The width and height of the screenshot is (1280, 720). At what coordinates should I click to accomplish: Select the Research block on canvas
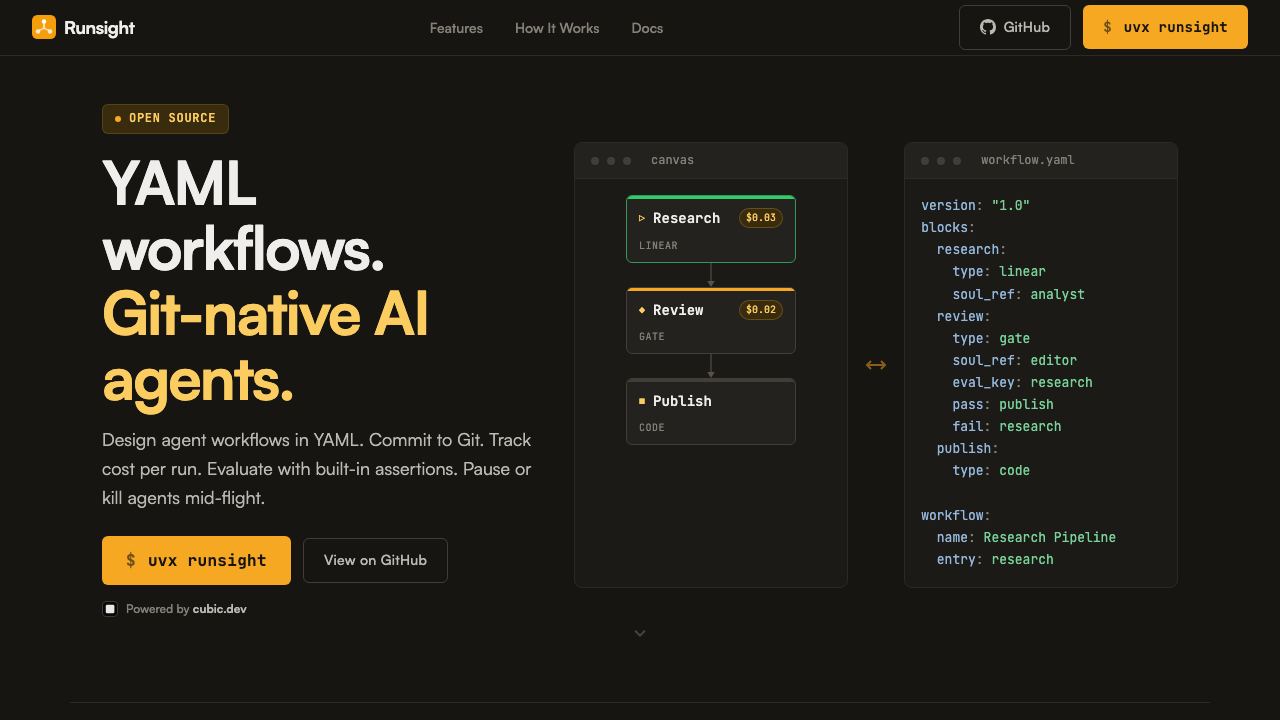[x=711, y=229]
